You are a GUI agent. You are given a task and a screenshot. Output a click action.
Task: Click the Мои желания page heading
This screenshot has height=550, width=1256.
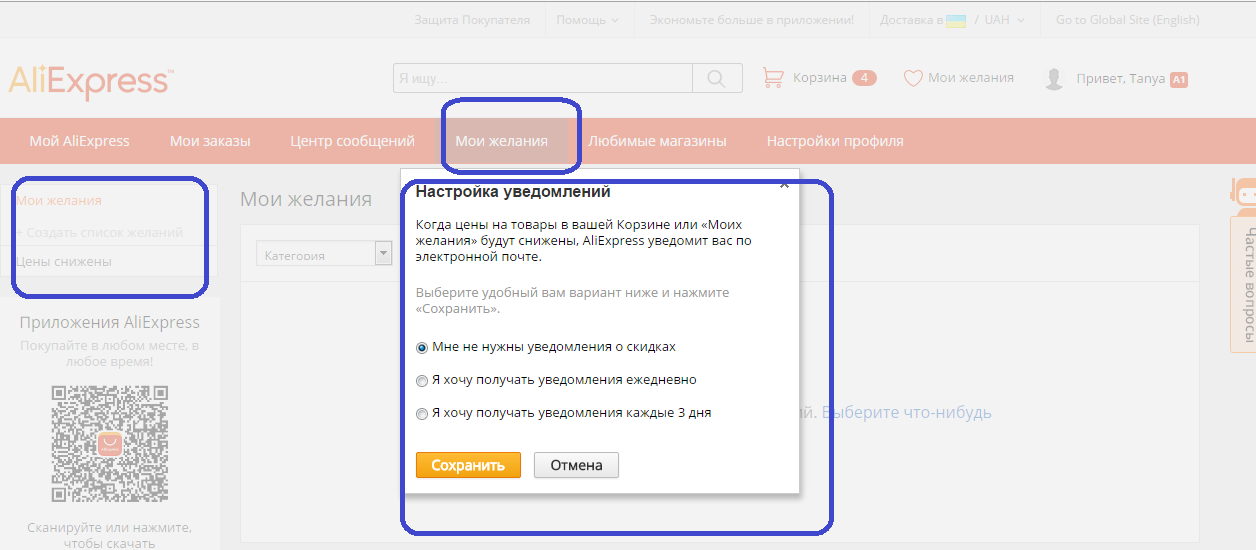(x=306, y=199)
